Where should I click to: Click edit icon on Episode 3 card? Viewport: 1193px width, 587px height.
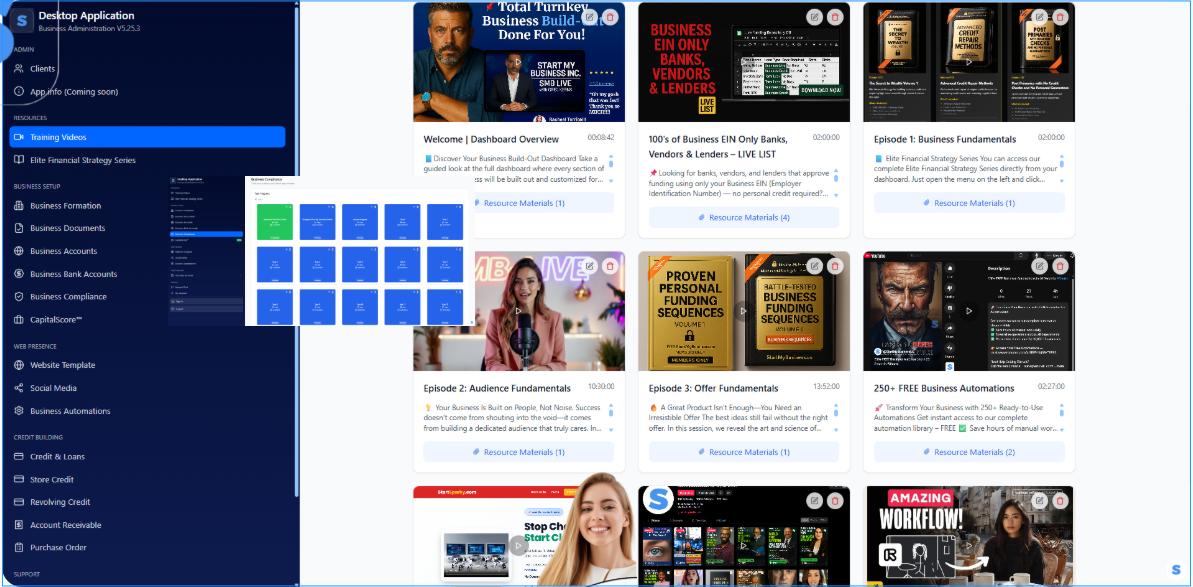(815, 266)
